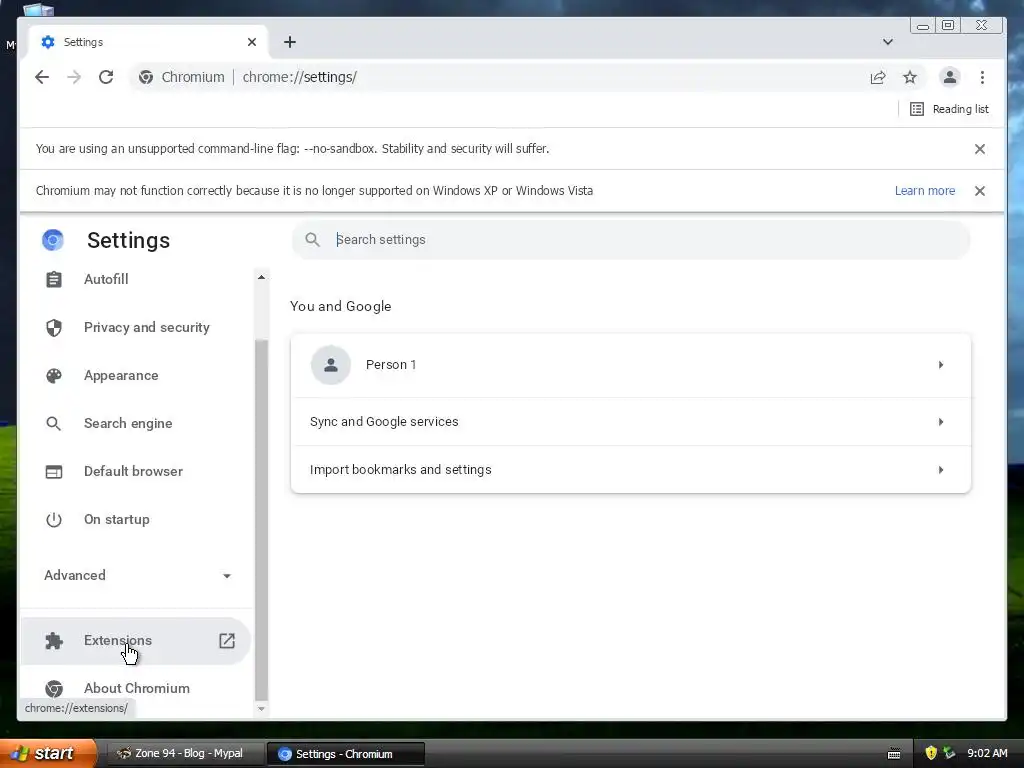Click the You and Google heading
1024x768 pixels.
[x=340, y=306]
